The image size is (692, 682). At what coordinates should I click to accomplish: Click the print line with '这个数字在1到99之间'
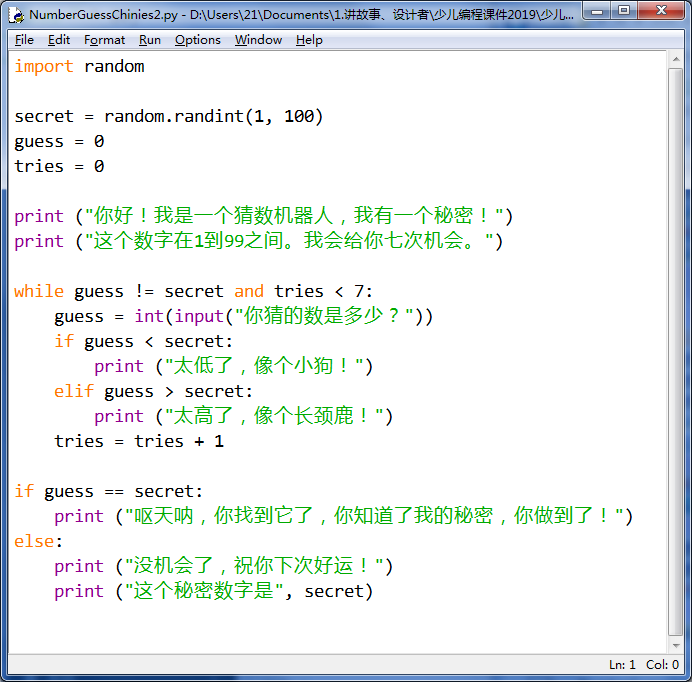tap(259, 241)
